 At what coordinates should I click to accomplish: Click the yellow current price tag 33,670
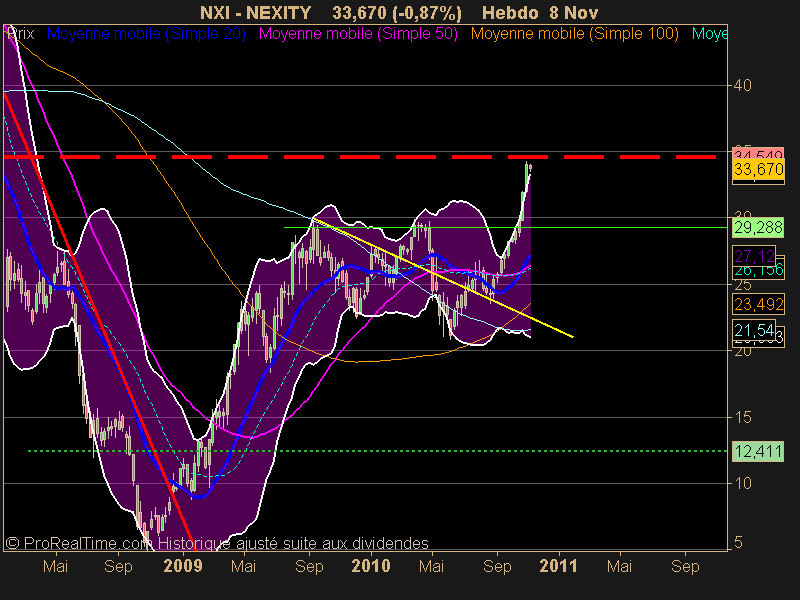point(759,169)
